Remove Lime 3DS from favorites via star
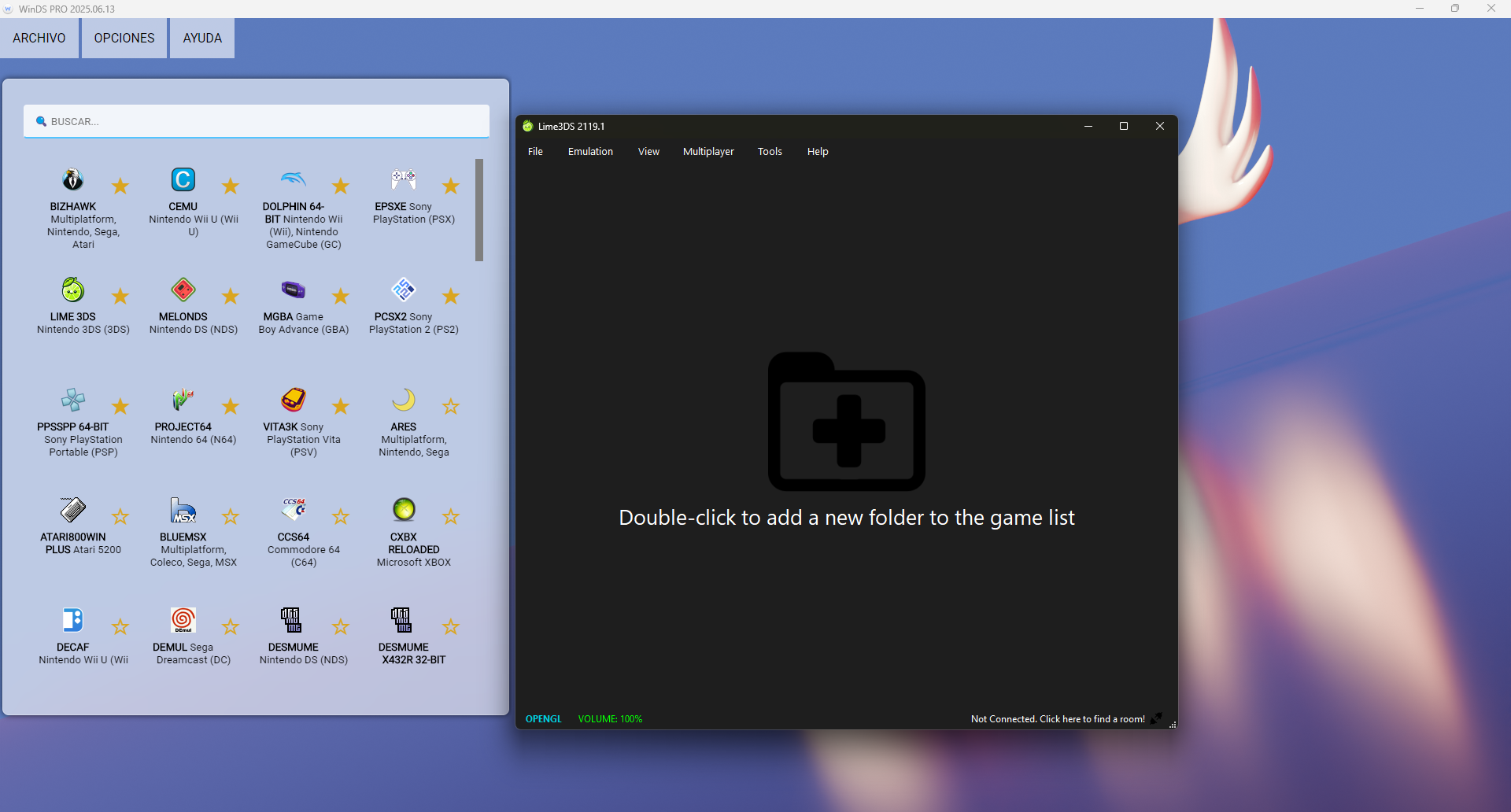This screenshot has width=1511, height=812. tap(120, 296)
